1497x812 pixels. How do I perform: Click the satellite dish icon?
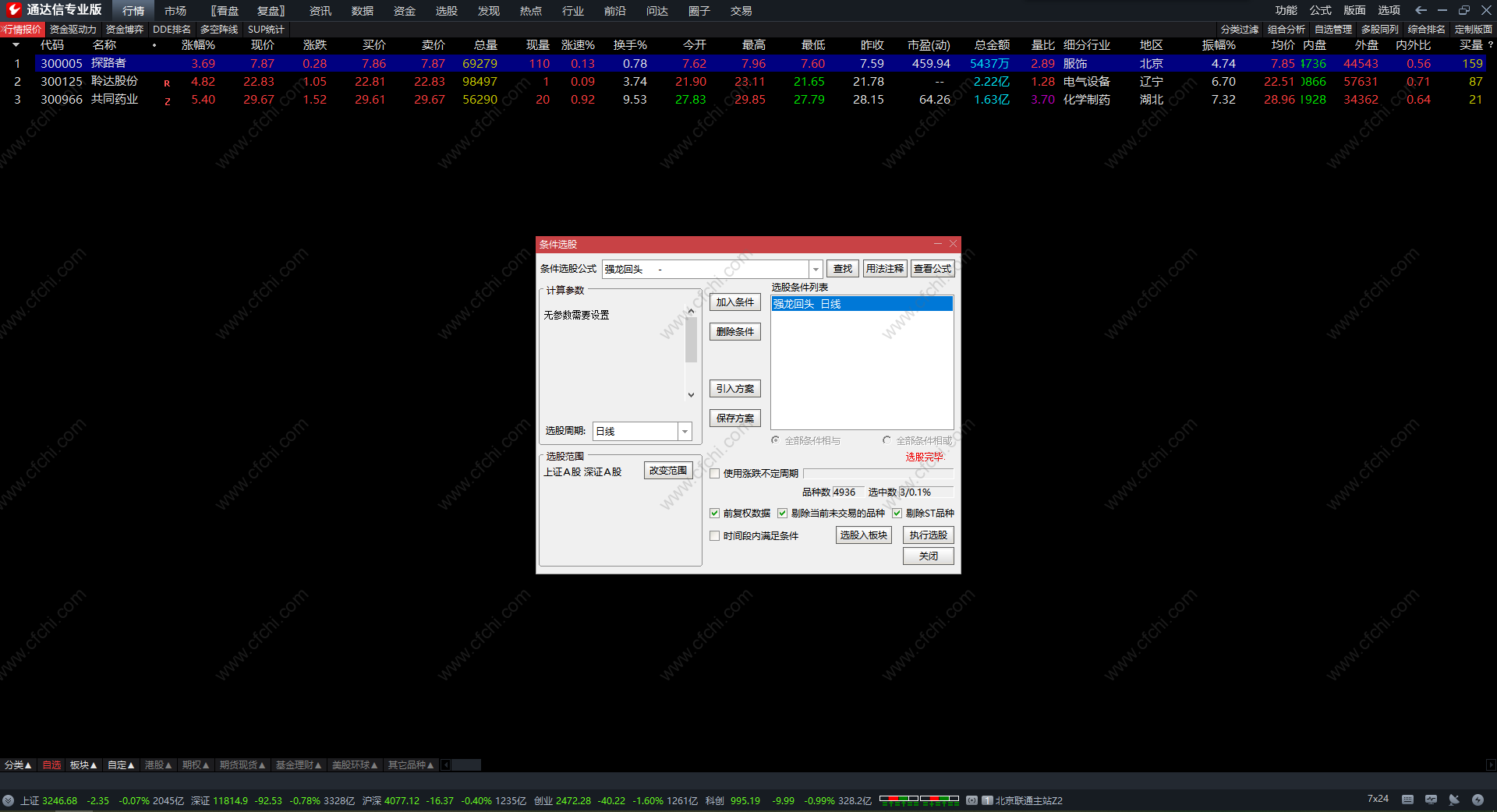[x=1454, y=800]
